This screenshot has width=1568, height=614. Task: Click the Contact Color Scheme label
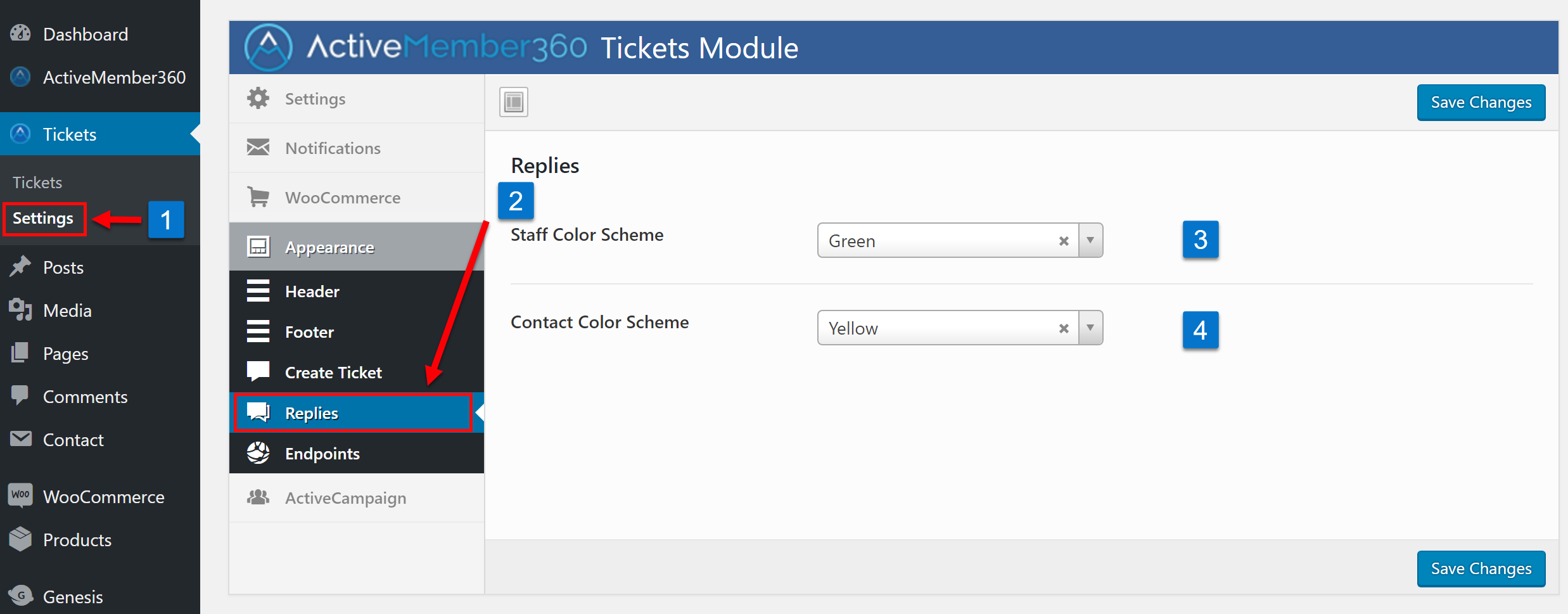(x=599, y=322)
